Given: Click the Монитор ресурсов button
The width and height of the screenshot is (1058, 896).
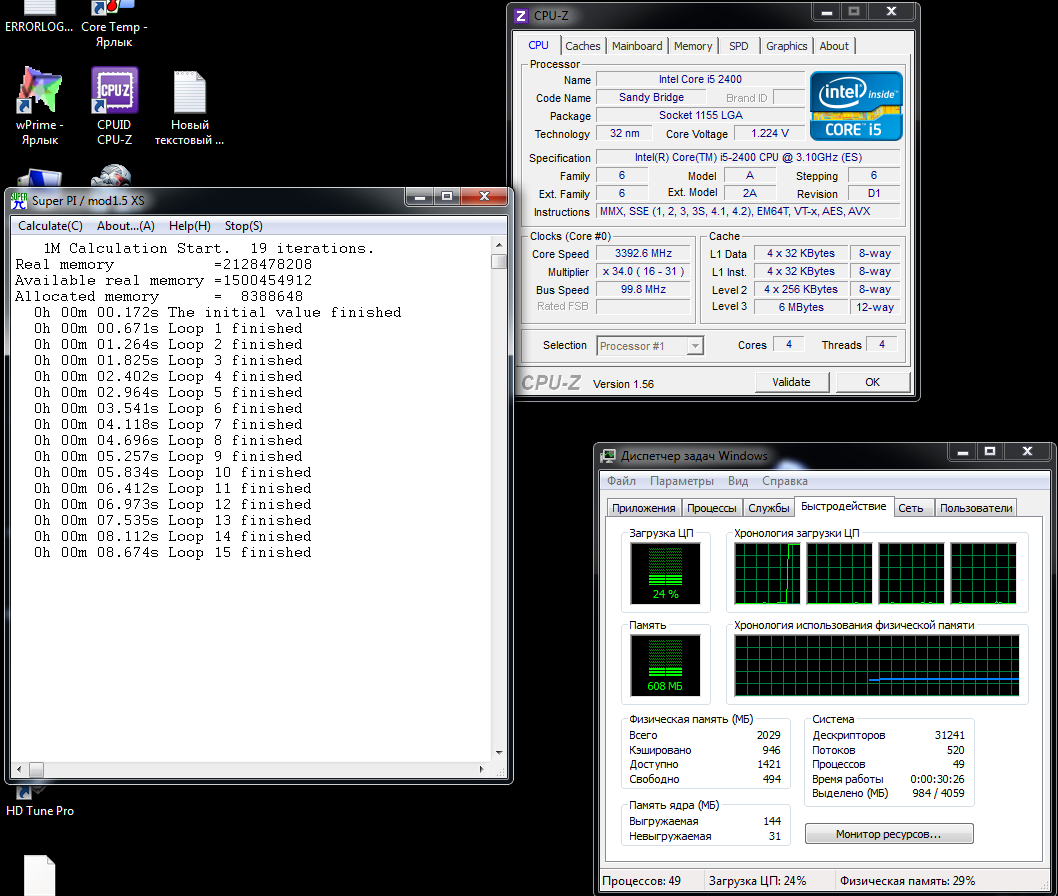Looking at the screenshot, I should (889, 834).
